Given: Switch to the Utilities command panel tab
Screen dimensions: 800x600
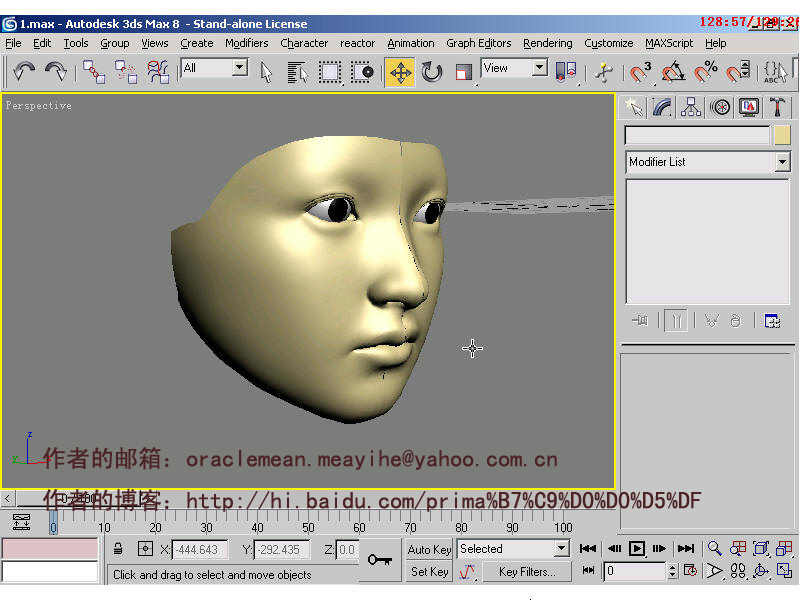Looking at the screenshot, I should point(778,108).
